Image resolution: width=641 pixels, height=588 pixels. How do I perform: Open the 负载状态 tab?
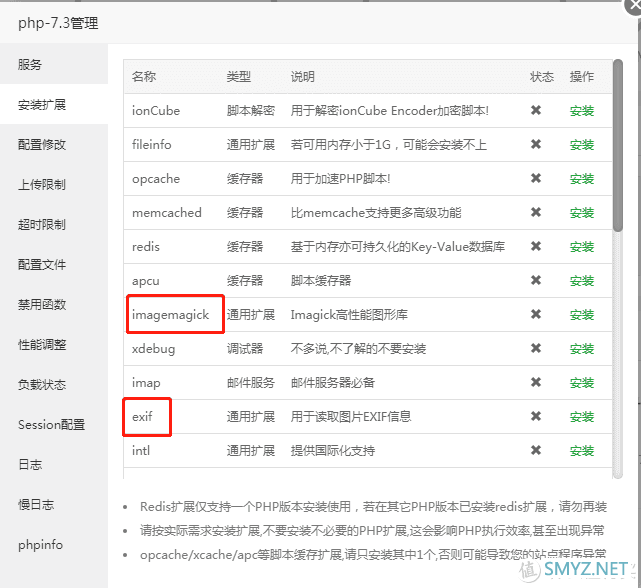(54, 385)
